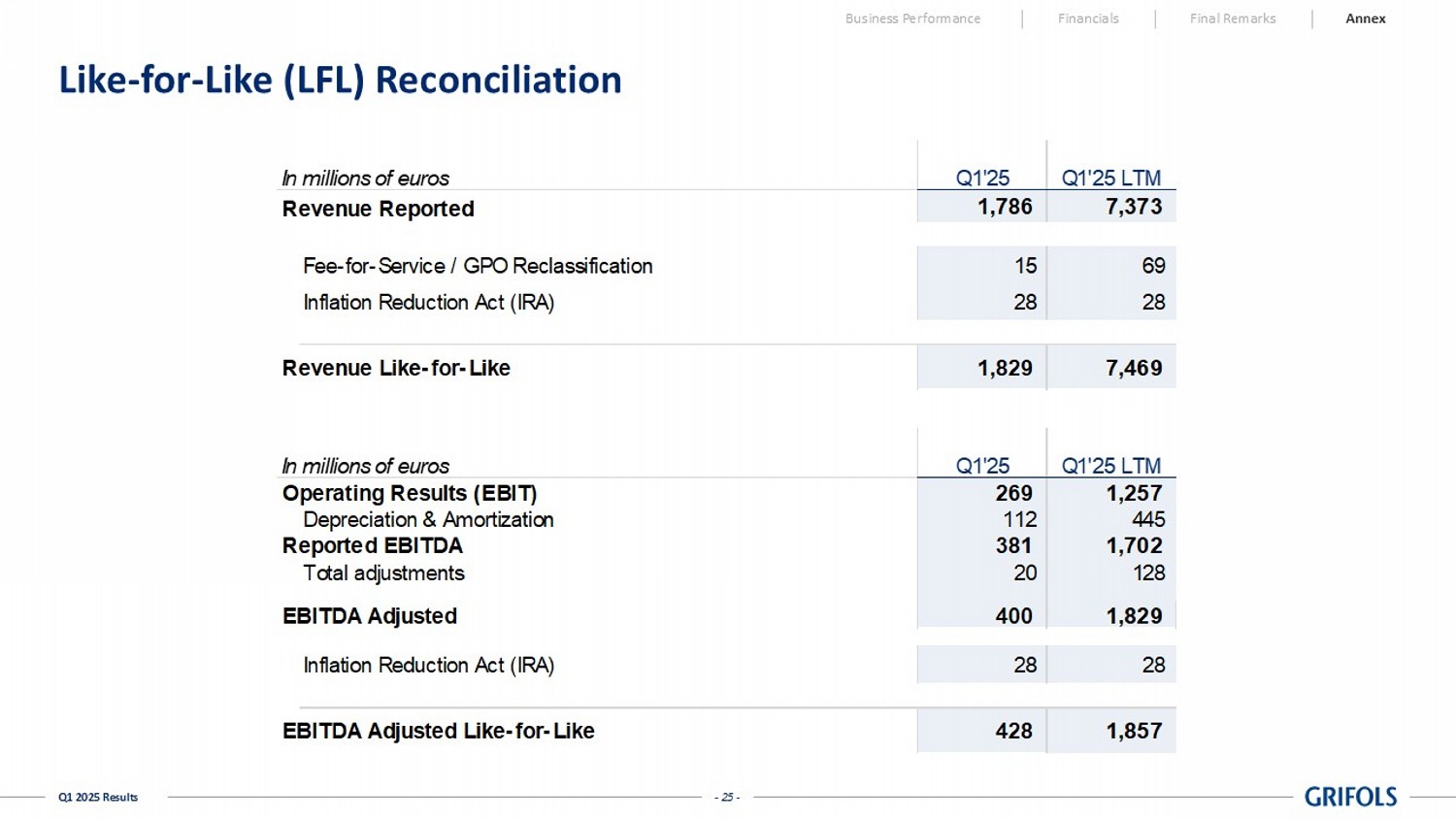Click the Grifols logo
Viewport: 1456px width, 819px height.
(1349, 797)
